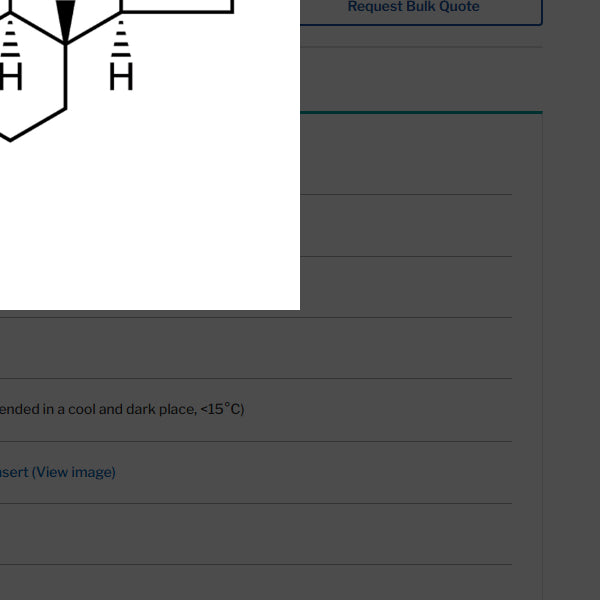Open the insert (View image) link
The width and height of the screenshot is (600, 600).
tap(57, 472)
